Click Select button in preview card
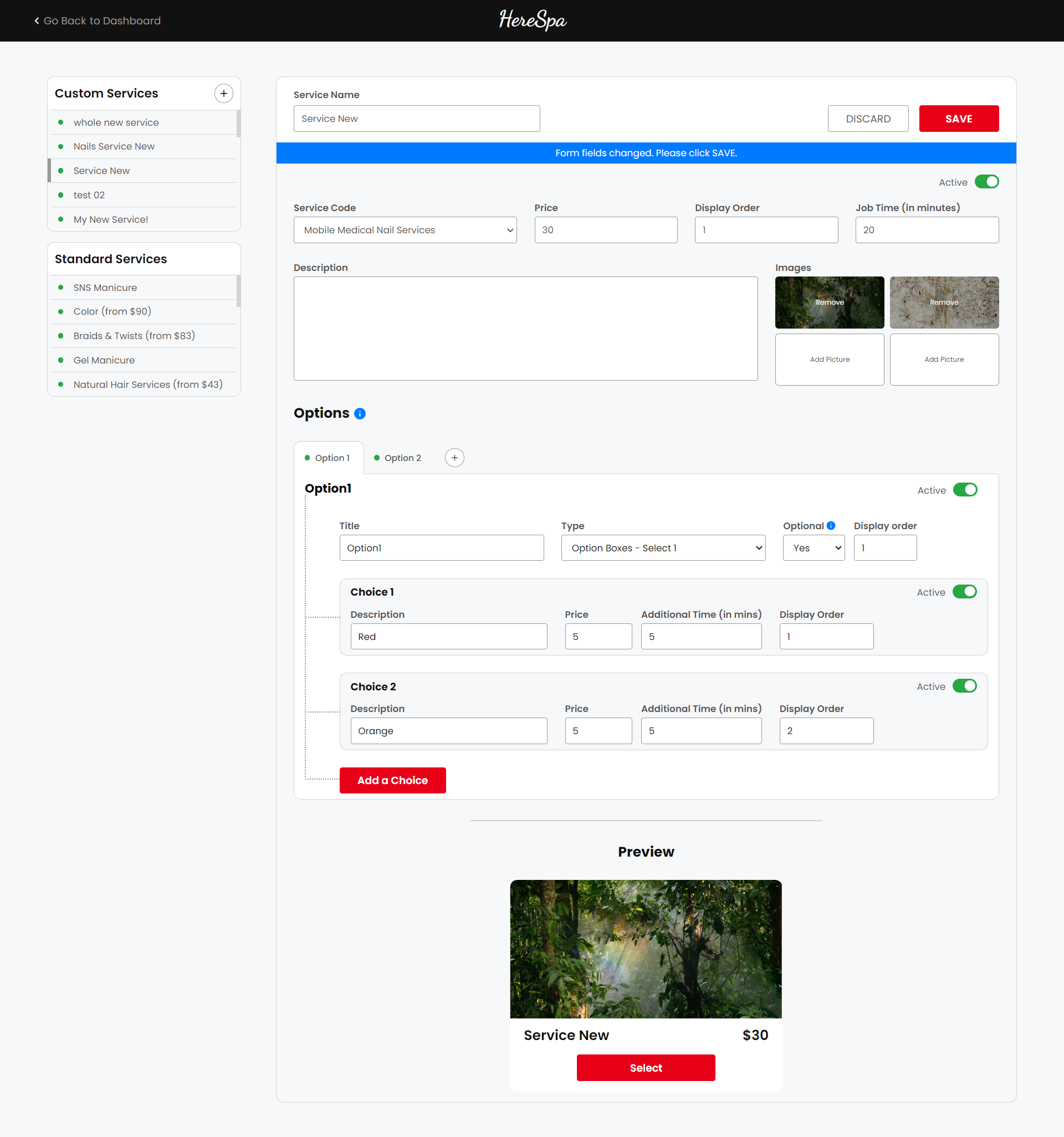The image size is (1064, 1137). pos(646,1068)
